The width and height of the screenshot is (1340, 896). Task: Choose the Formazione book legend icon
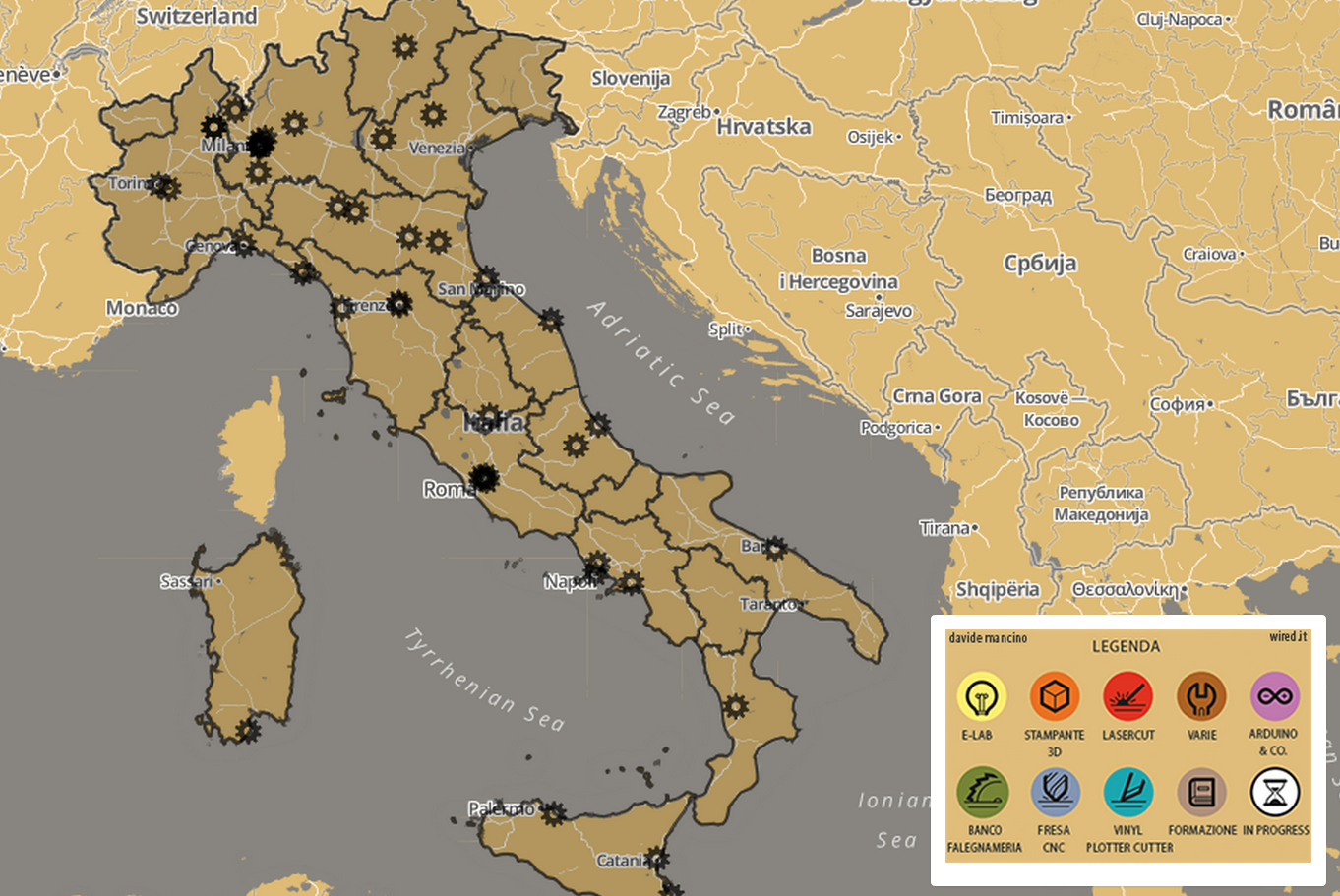[x=1201, y=793]
